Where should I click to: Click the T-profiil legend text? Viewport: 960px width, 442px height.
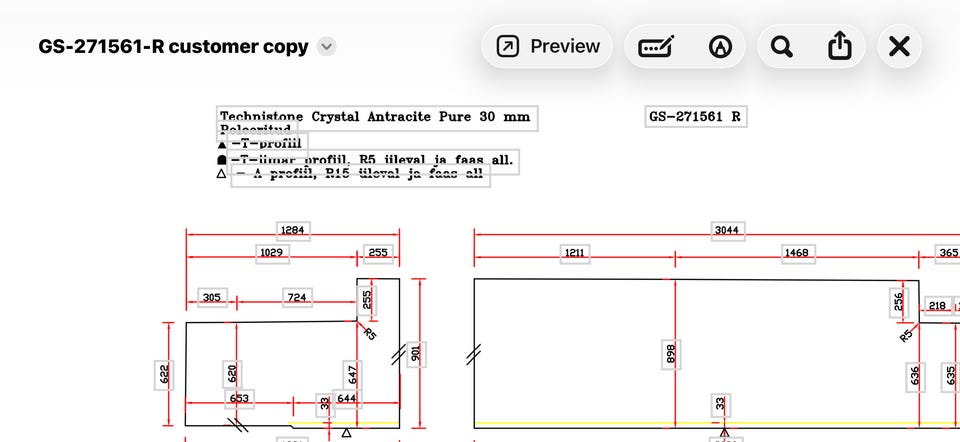(267, 144)
